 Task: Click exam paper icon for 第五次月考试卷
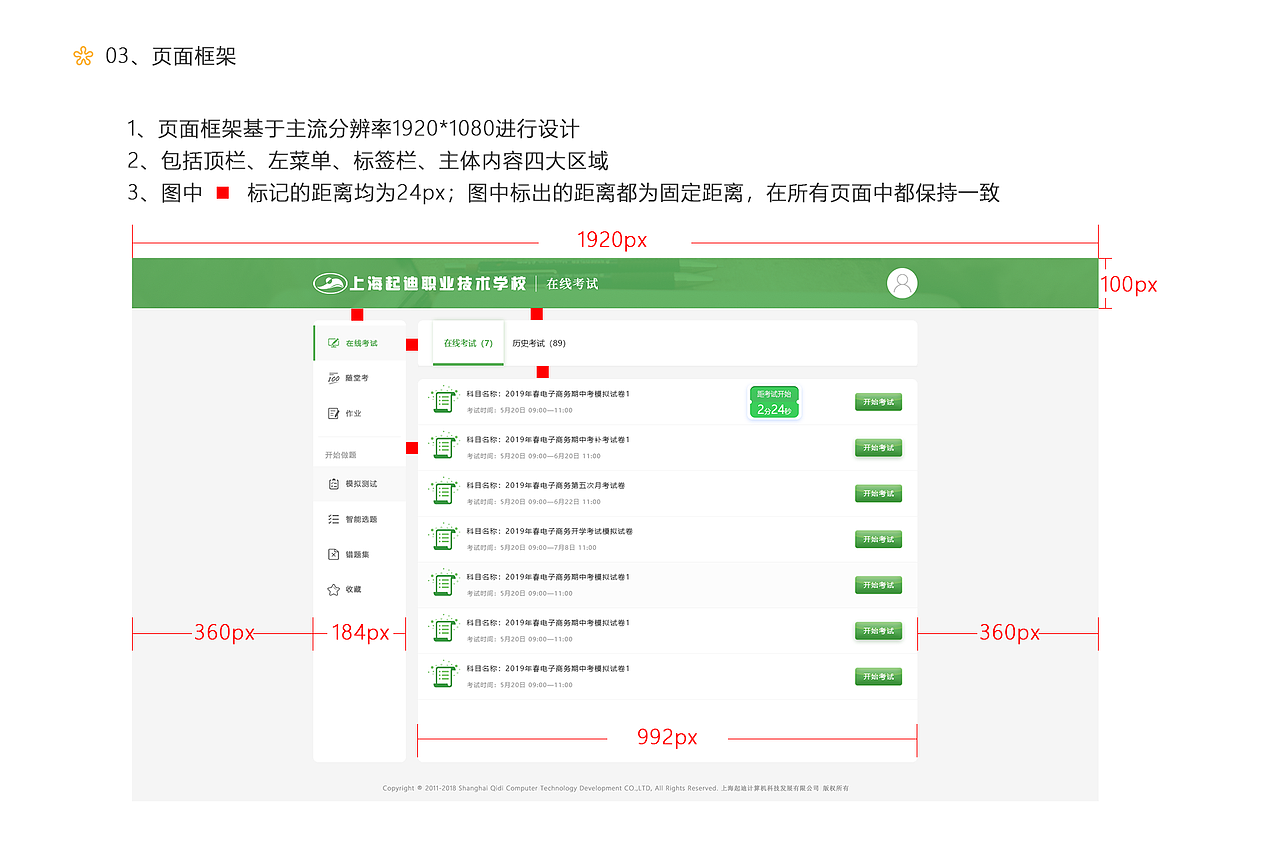point(443,492)
